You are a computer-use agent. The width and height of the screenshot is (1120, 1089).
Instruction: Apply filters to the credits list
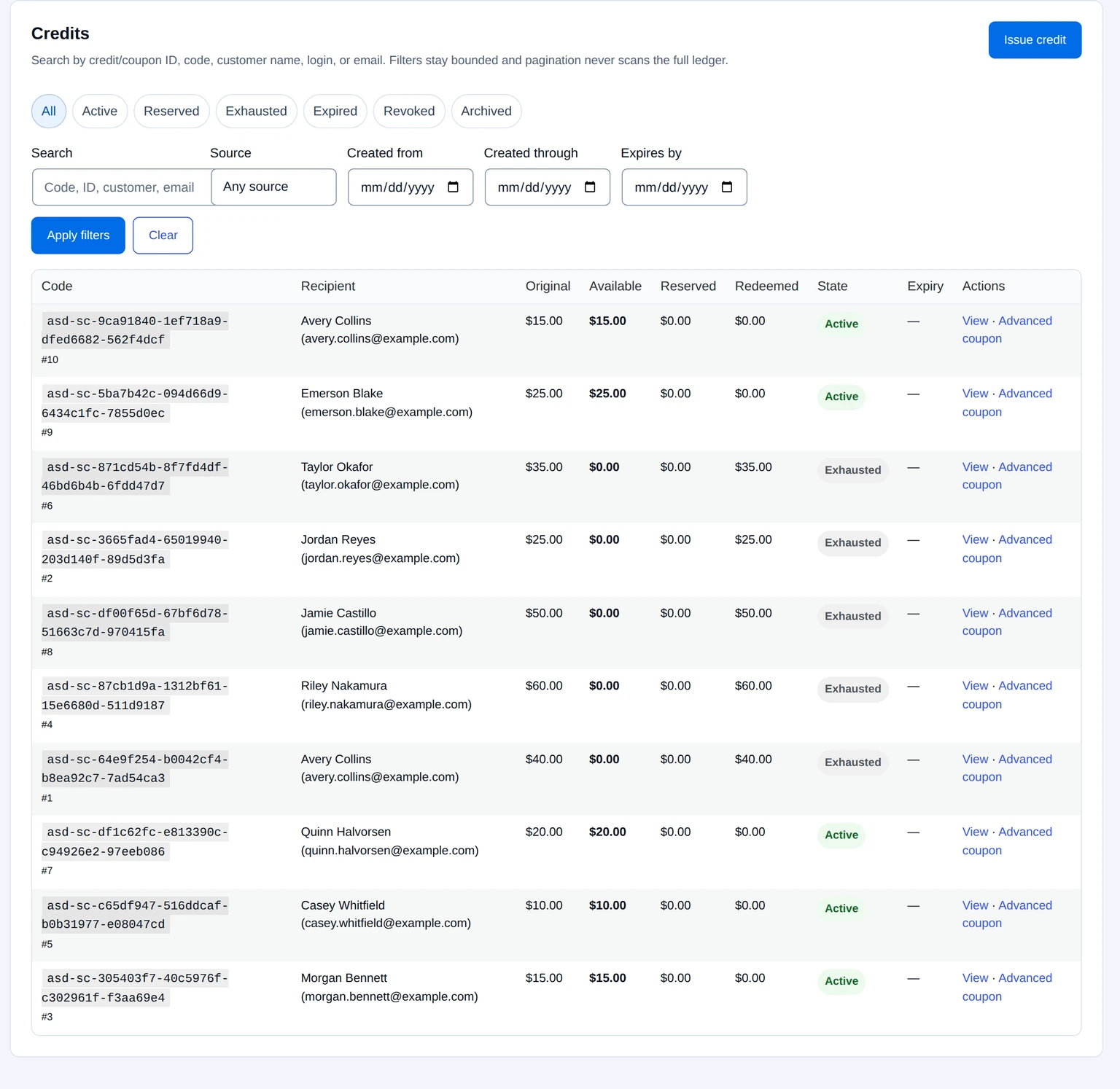pyautogui.click(x=78, y=235)
